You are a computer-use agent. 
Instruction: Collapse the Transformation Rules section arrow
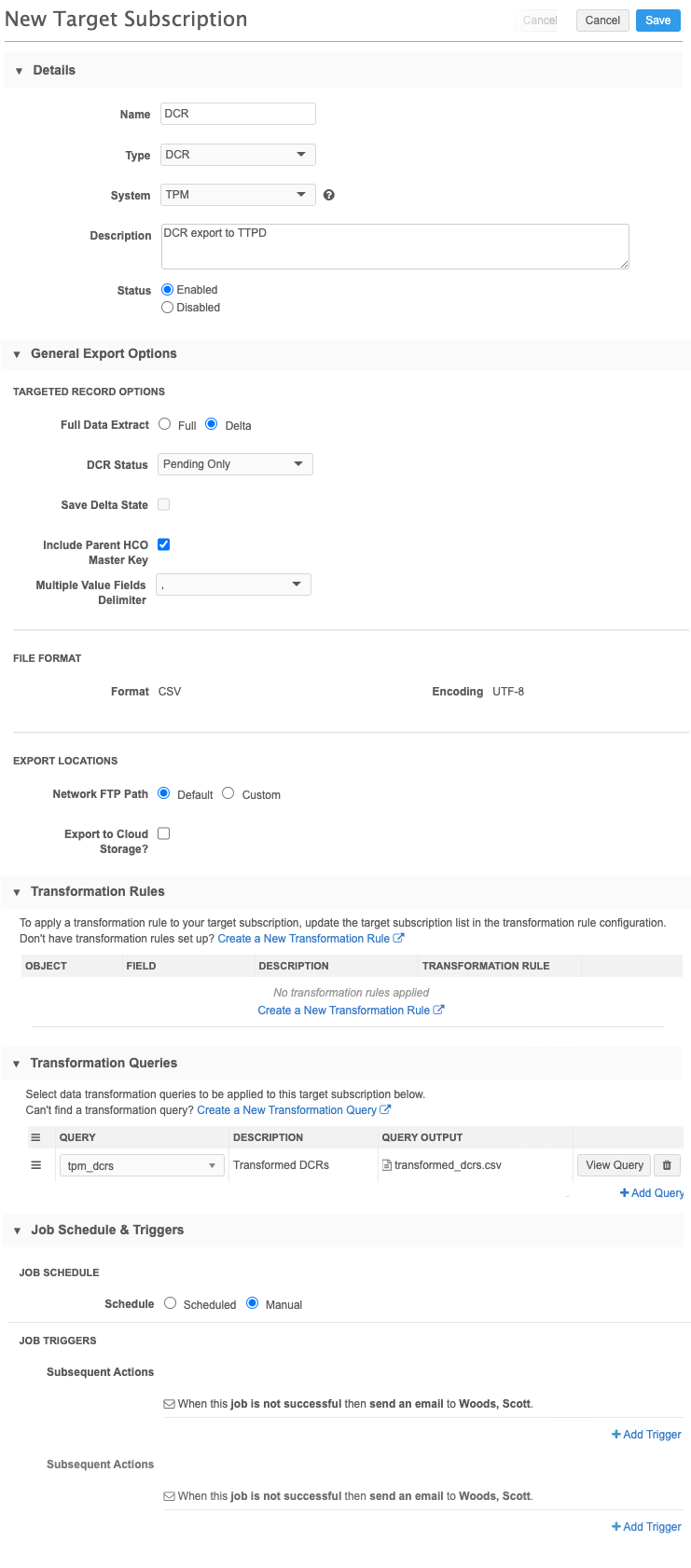tap(17, 892)
